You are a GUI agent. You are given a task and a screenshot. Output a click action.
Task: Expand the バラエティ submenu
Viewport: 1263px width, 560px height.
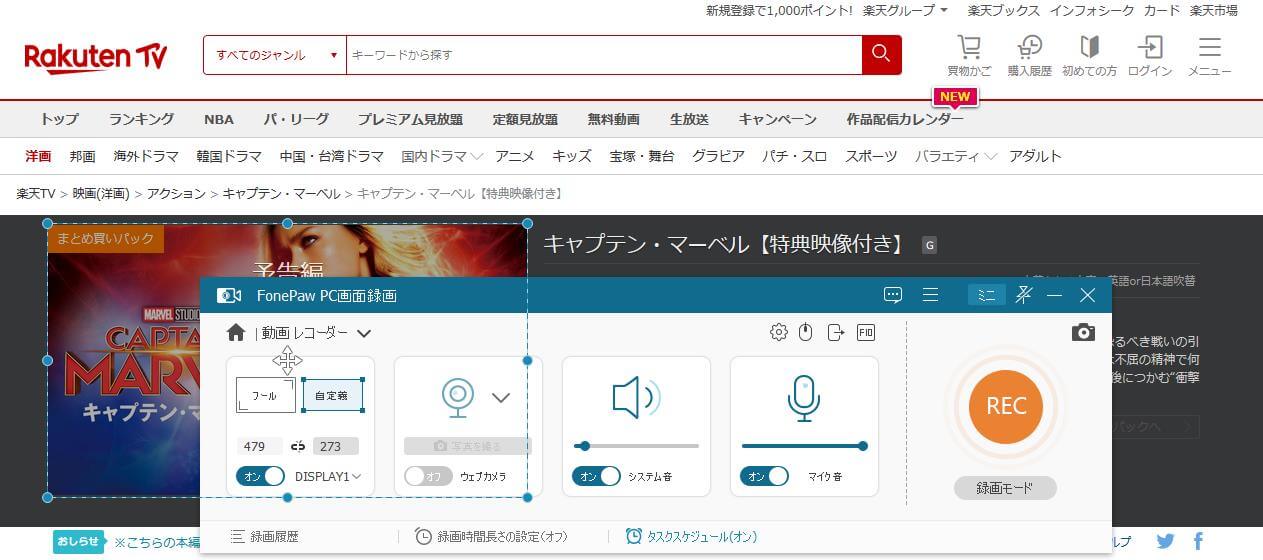tap(956, 156)
